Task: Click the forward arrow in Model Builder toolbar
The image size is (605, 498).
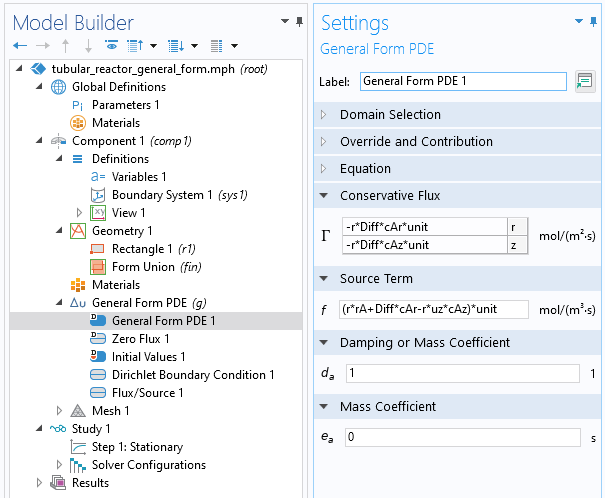Action: click(42, 46)
